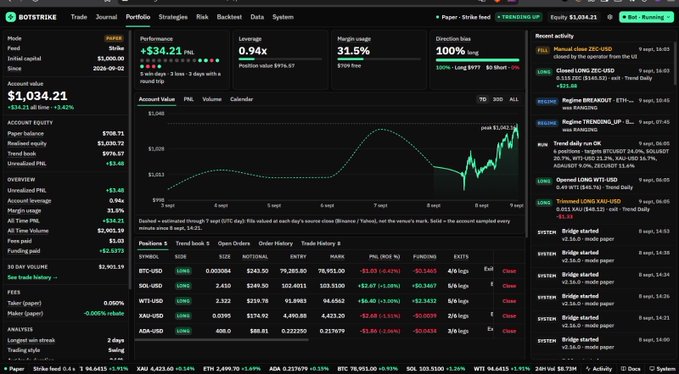Screen dimensions: 679x374
Task: Switch chart to the Volume tab
Action: [x=212, y=99]
